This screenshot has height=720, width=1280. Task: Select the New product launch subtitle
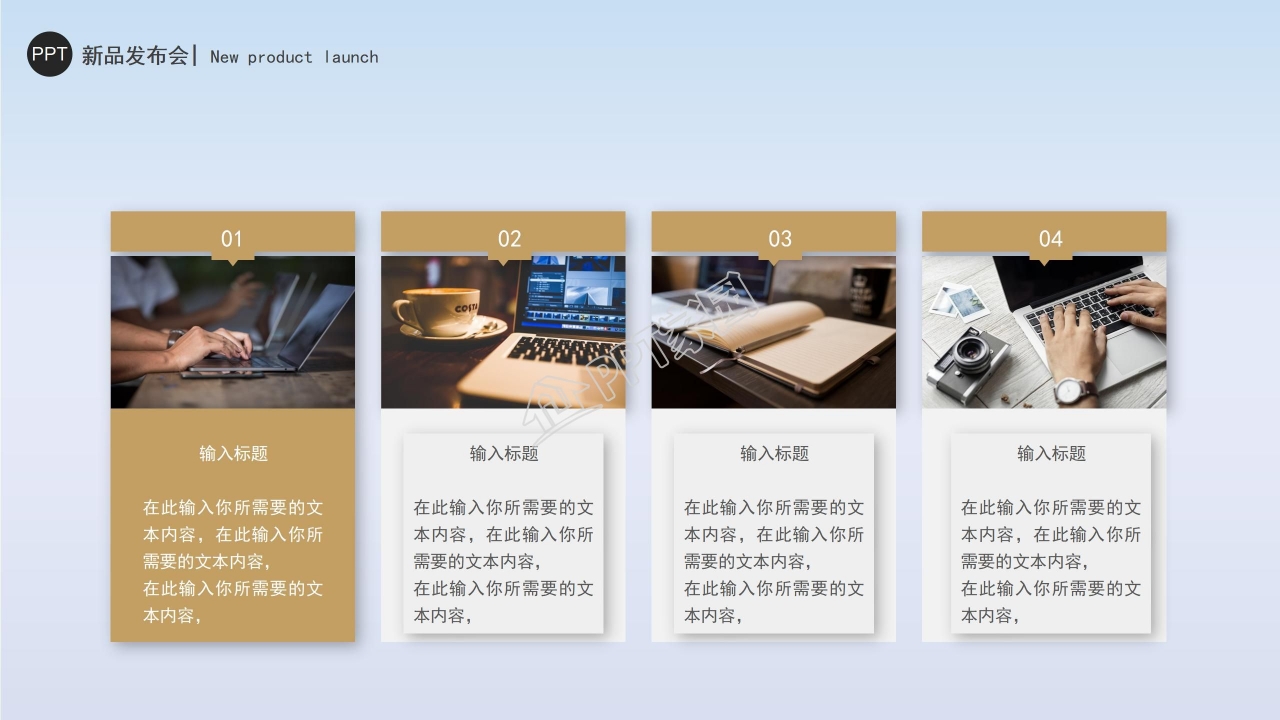[293, 57]
